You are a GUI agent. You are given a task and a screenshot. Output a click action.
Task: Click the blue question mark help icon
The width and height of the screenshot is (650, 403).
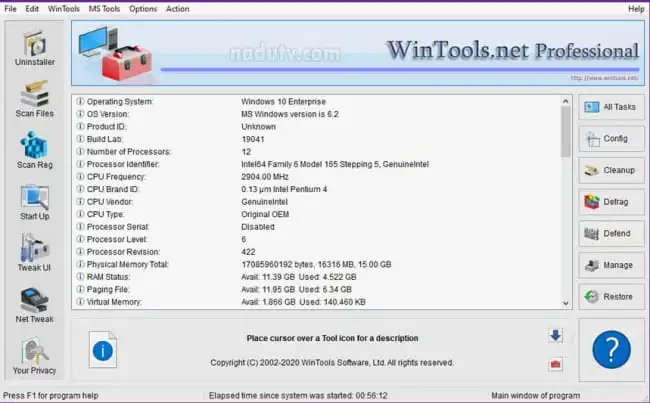(x=611, y=350)
